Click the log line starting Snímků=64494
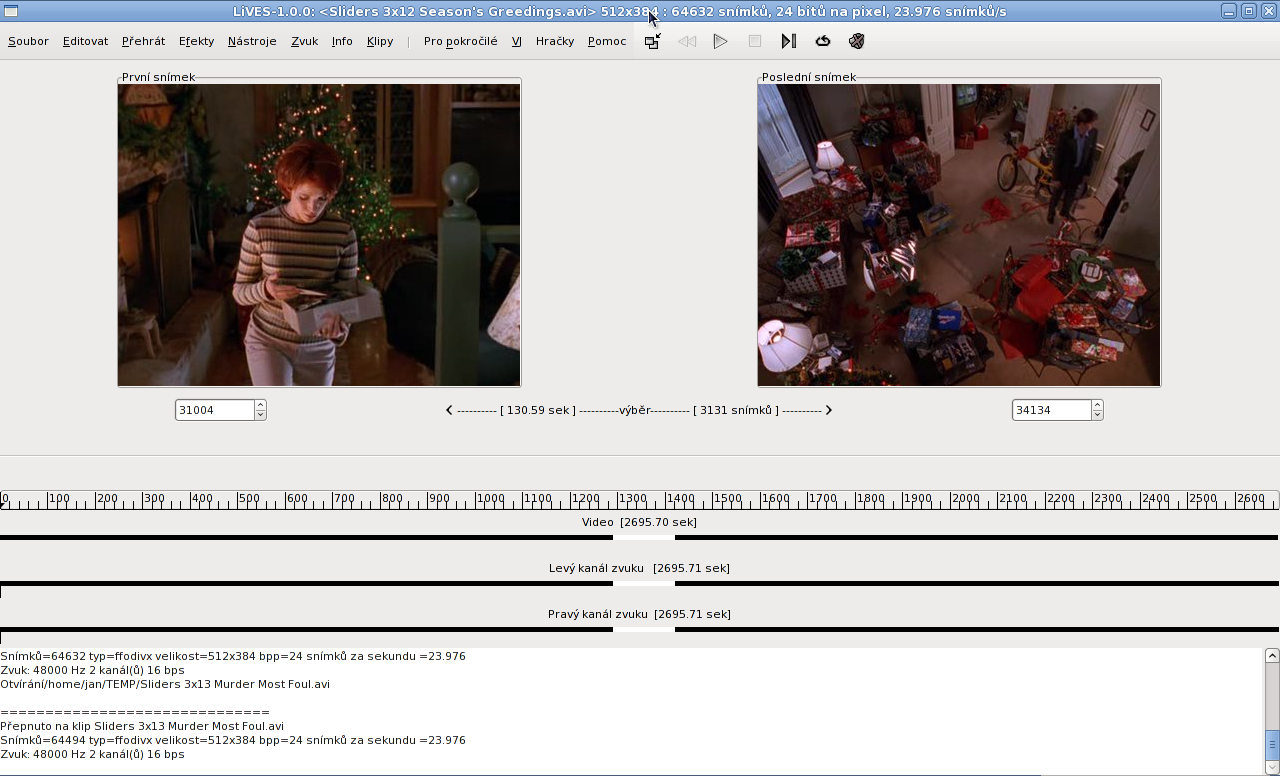Viewport: 1280px width, 776px height. [x=233, y=740]
